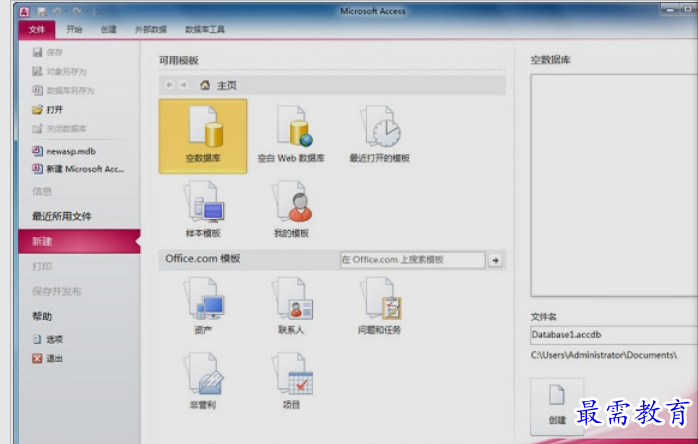This screenshot has height=444, width=698.
Task: Open recent file newasp.mdb
Action: [x=64, y=151]
